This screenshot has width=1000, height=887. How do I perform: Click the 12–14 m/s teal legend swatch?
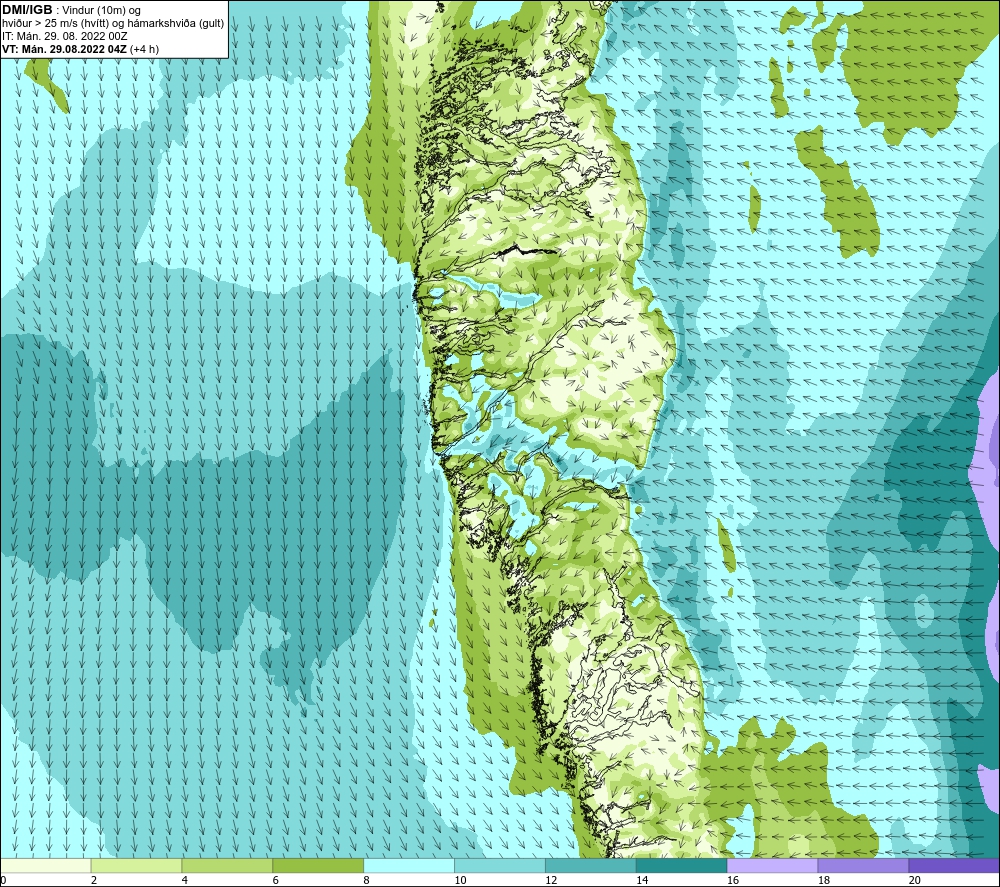591,866
